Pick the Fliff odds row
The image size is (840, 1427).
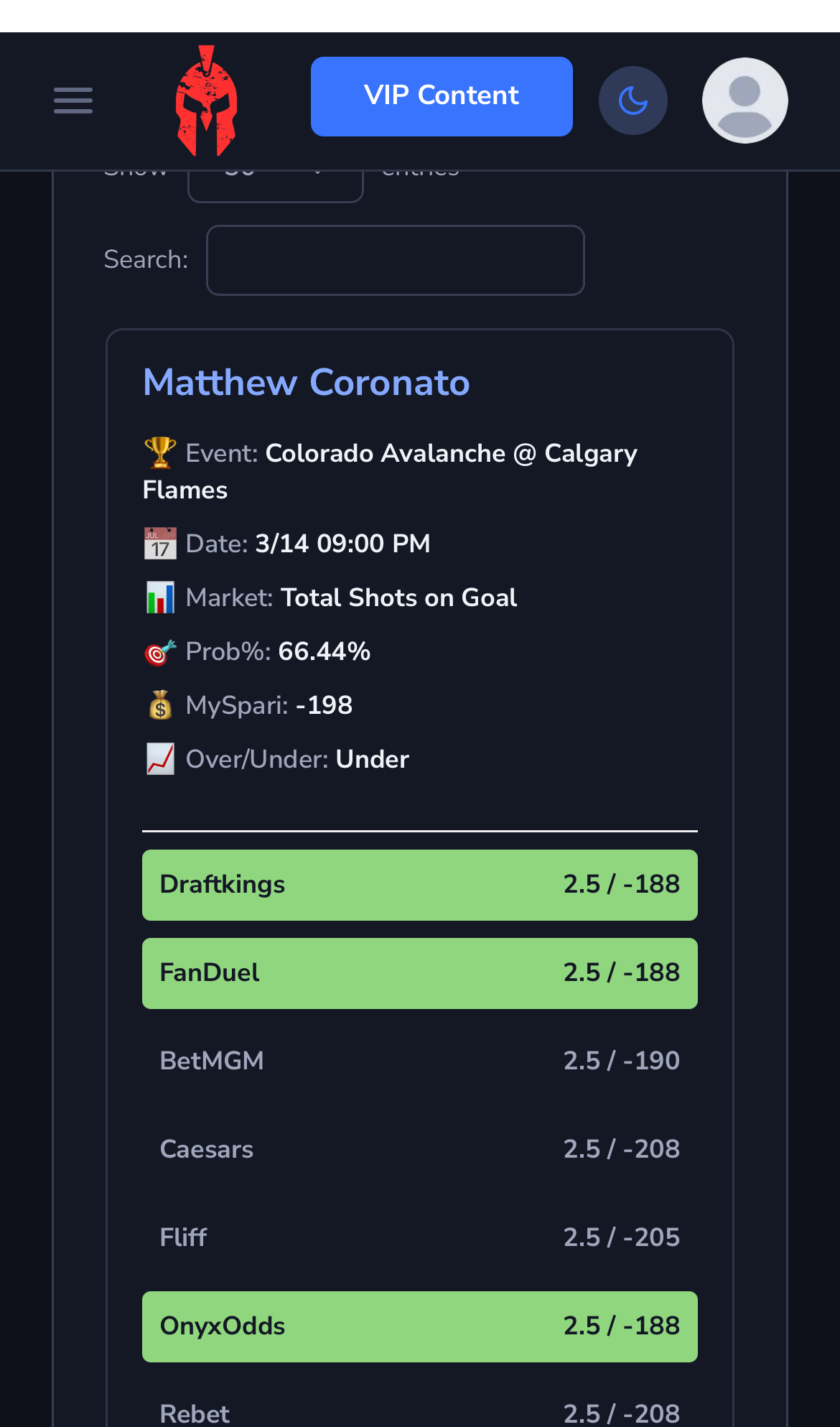(x=420, y=1238)
